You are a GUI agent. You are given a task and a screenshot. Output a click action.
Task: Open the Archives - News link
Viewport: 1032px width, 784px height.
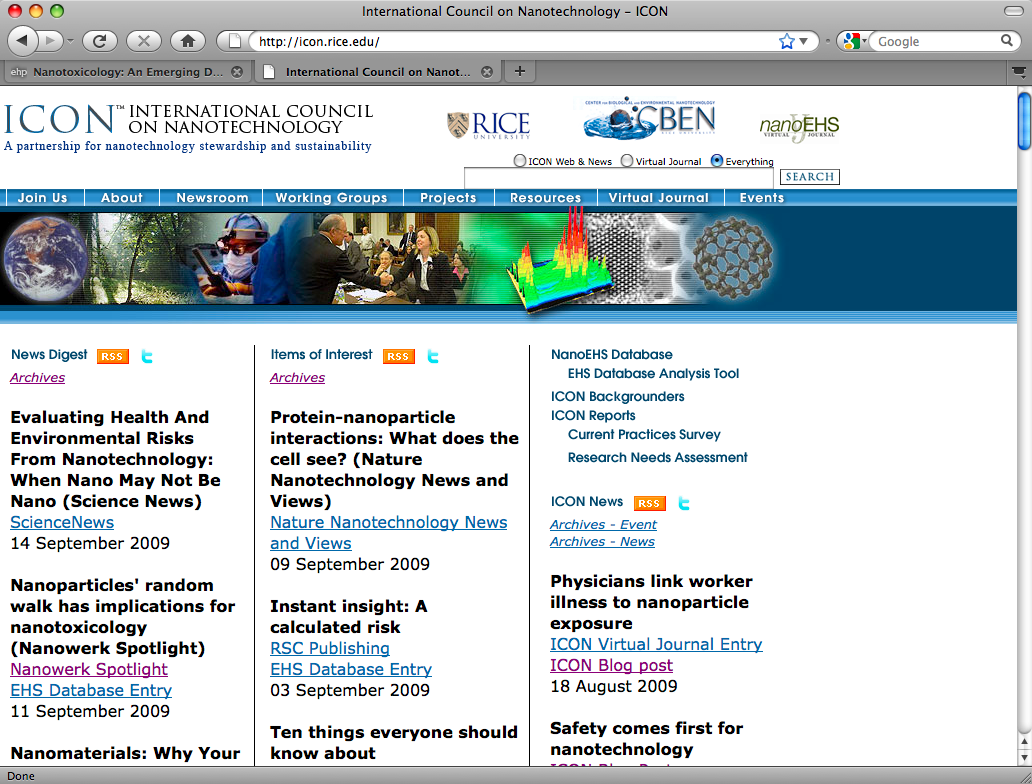(x=602, y=542)
